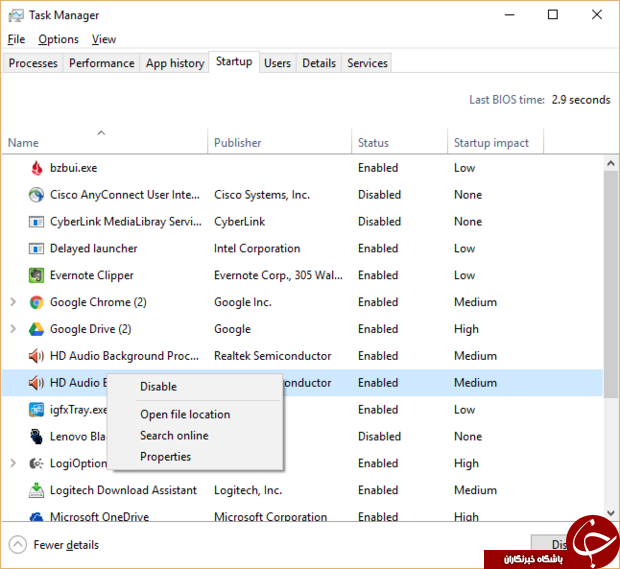Image resolution: width=620 pixels, height=569 pixels.
Task: Click the highlighted HD Audio row speaker icon
Action: tap(36, 383)
